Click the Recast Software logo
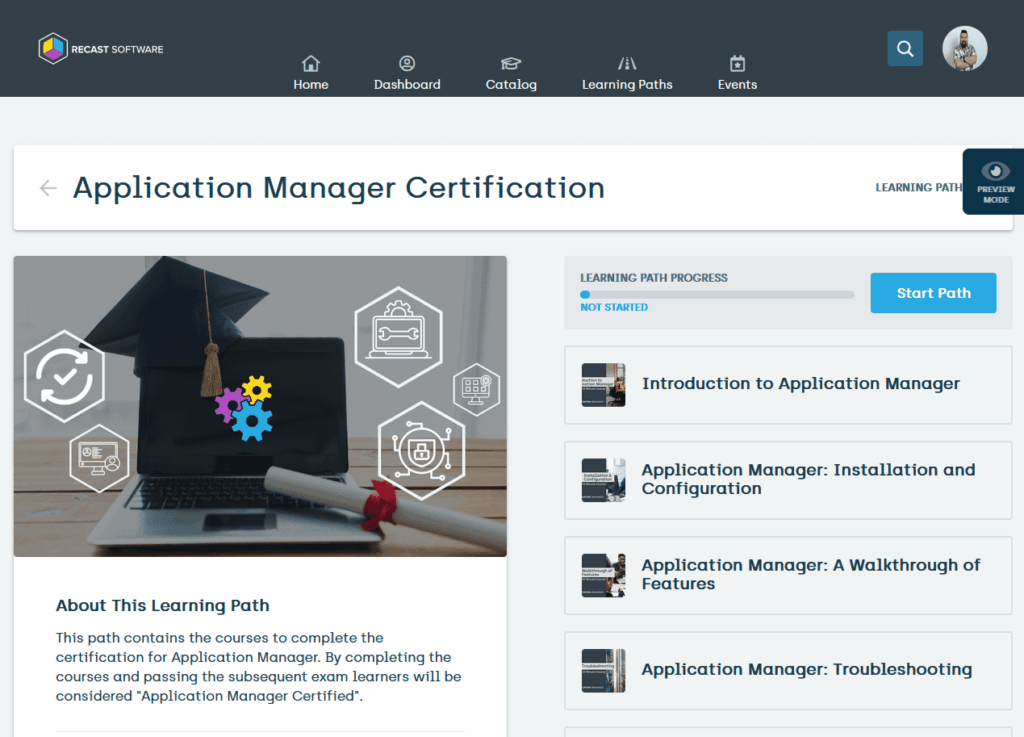 [100, 47]
